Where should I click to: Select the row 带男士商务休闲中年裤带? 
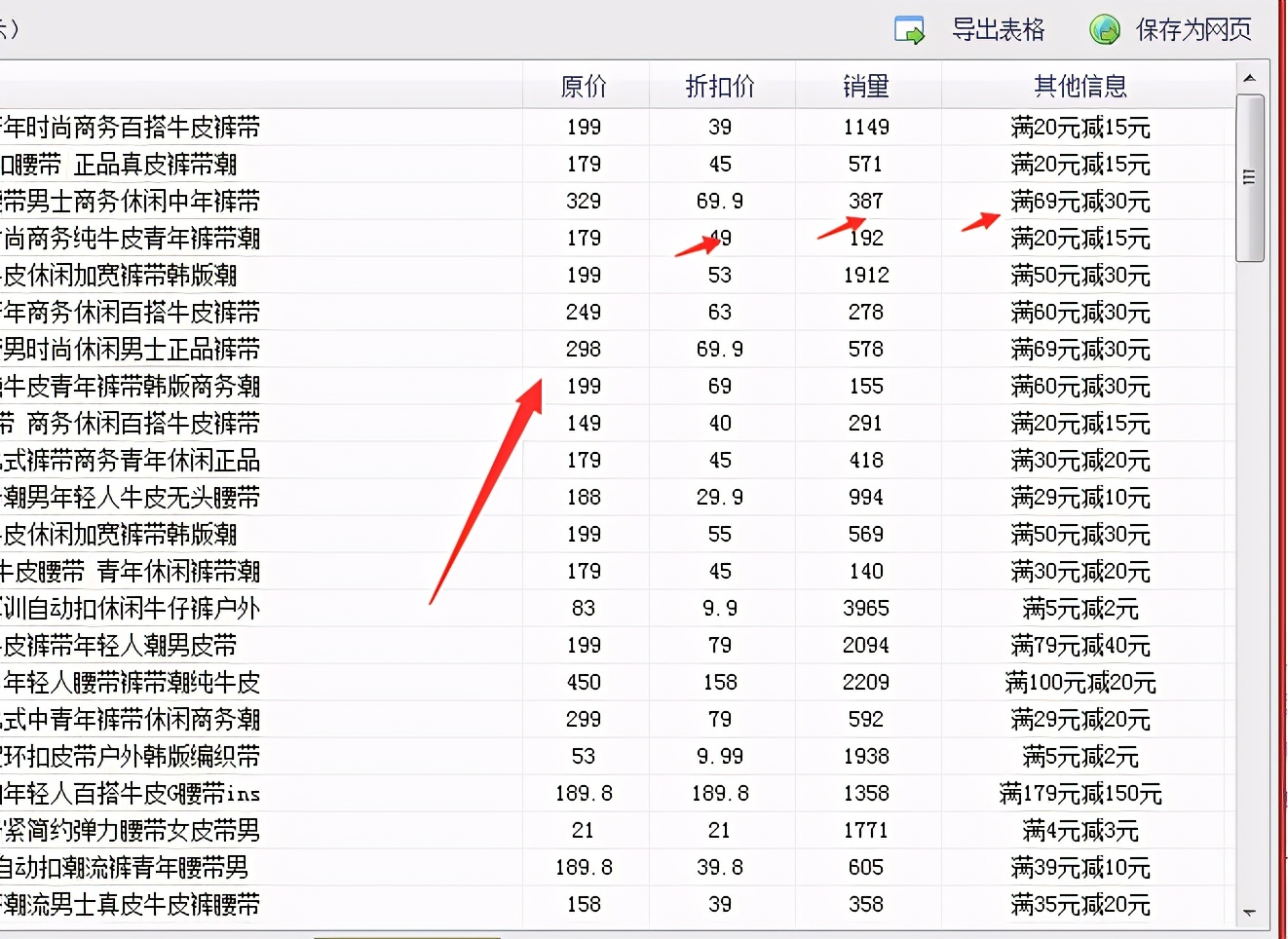tap(618, 202)
